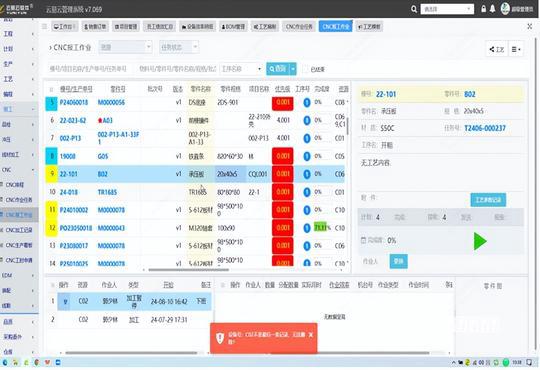Image resolution: width=540 pixels, height=370 pixels.
Task: Open CNC生产看板 in the sidebar
Action: [19, 245]
